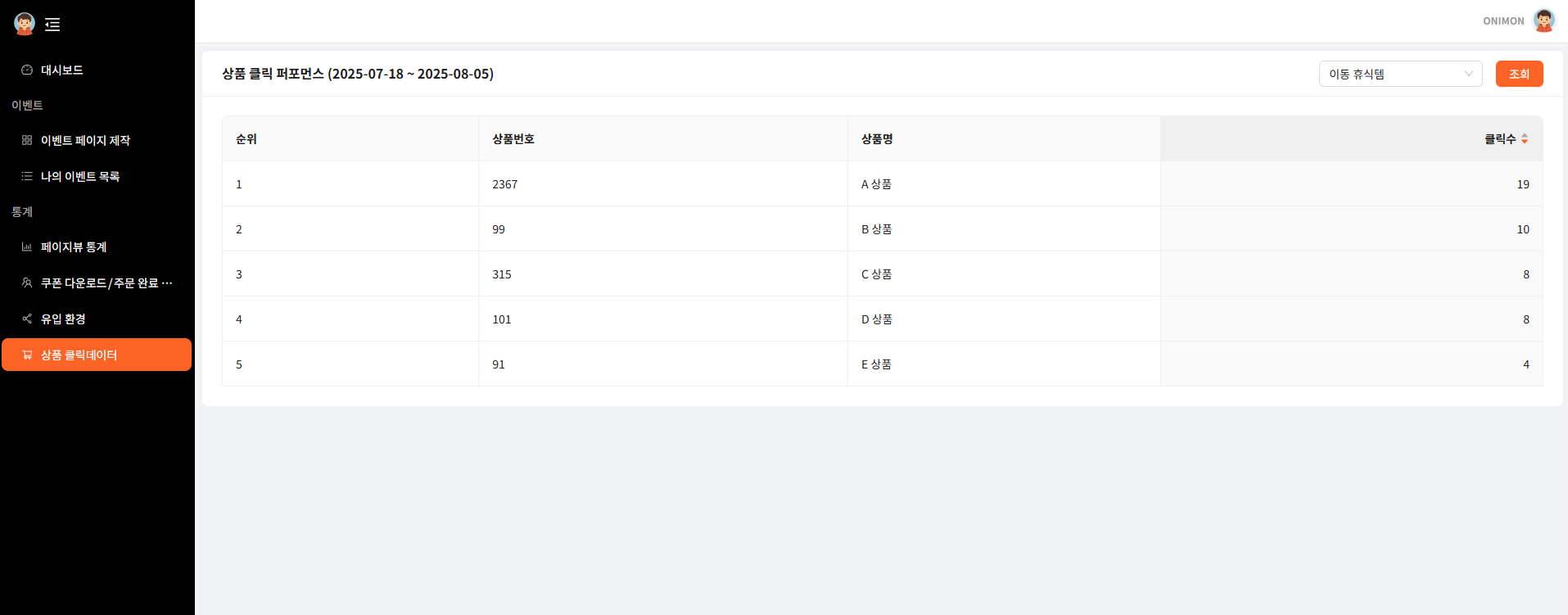Click the 페이지뷰 통계 chart icon
This screenshot has width=1568, height=615.
pos(27,247)
